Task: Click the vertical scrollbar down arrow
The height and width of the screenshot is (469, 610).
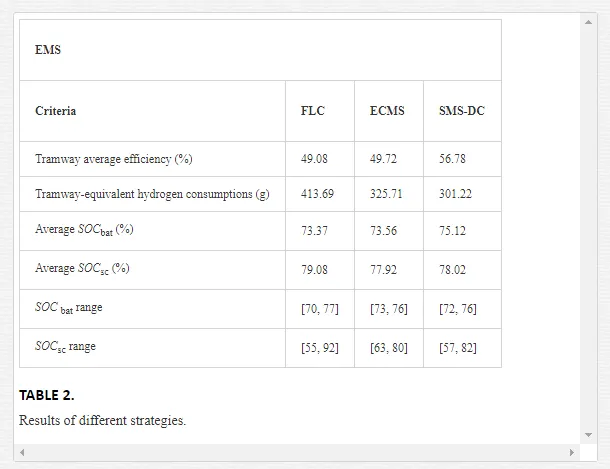Action: click(588, 435)
